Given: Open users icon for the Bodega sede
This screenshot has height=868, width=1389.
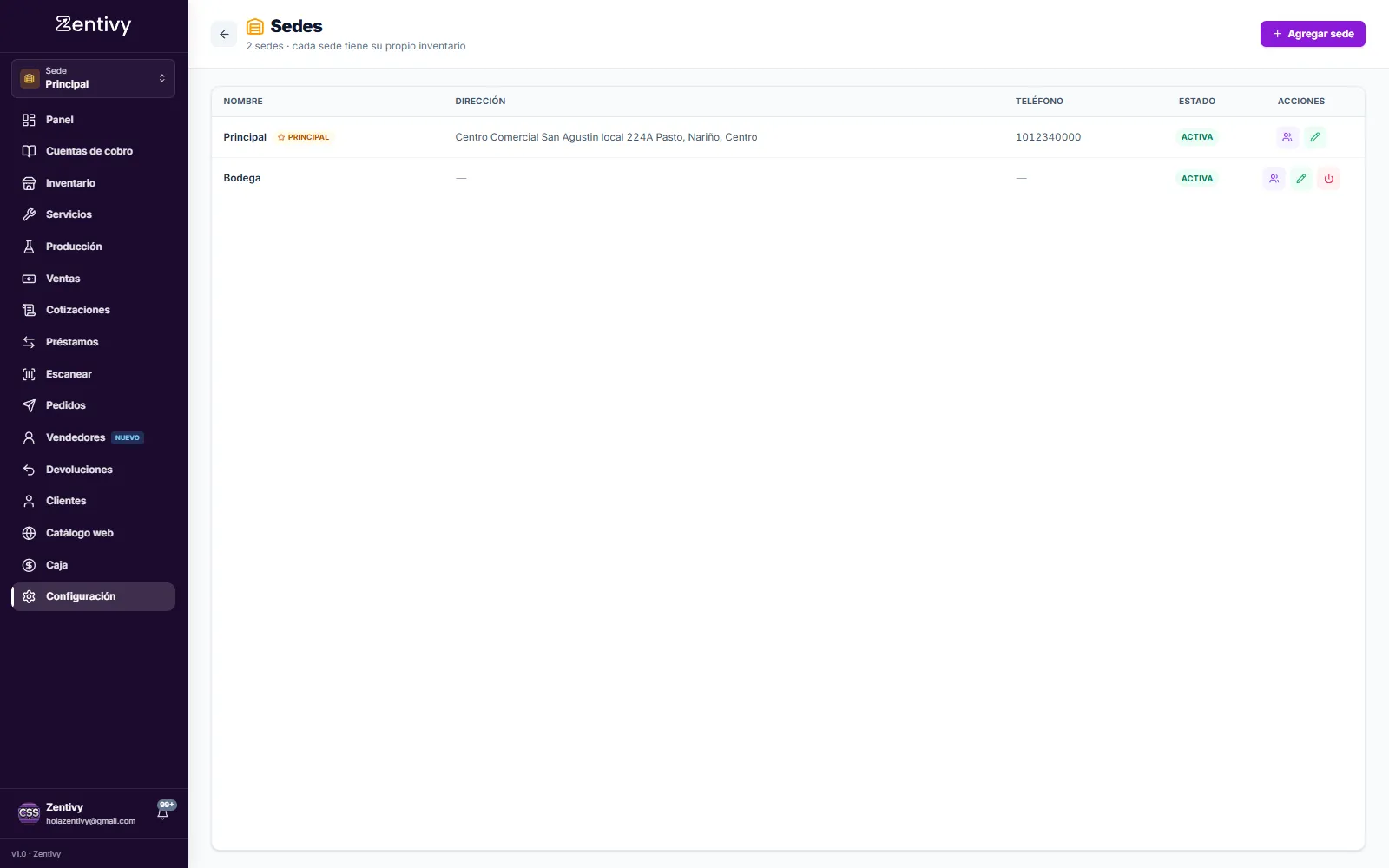Looking at the screenshot, I should coord(1274,179).
